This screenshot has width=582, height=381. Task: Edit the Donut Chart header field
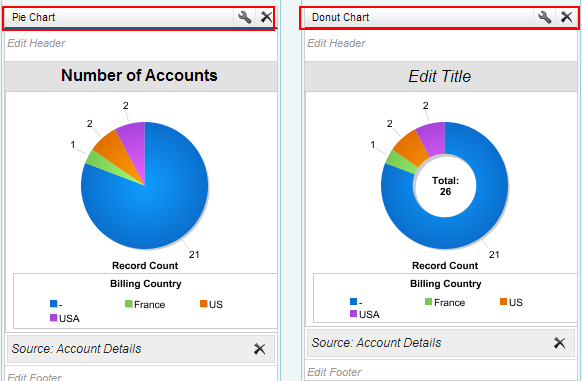336,43
